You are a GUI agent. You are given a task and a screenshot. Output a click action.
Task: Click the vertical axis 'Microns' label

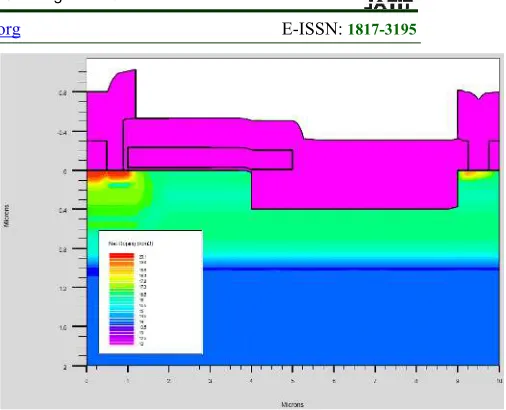point(7,216)
